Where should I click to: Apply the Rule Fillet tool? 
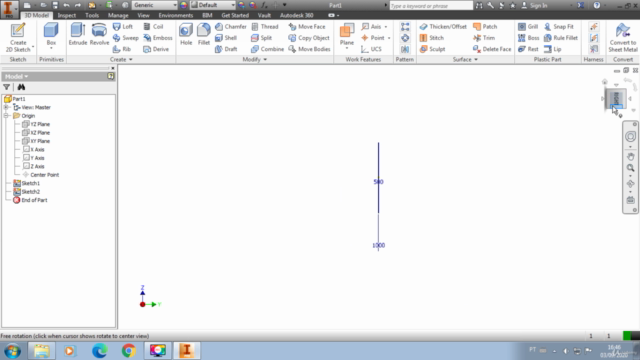click(560, 38)
